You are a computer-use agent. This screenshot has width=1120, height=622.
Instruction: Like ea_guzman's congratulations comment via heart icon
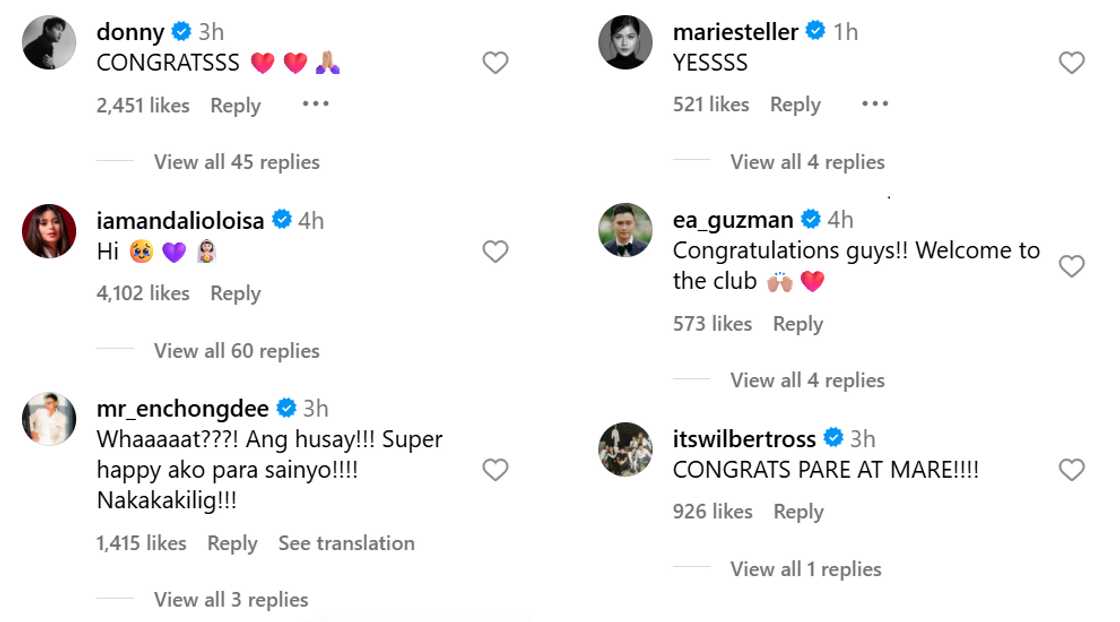(x=1071, y=266)
